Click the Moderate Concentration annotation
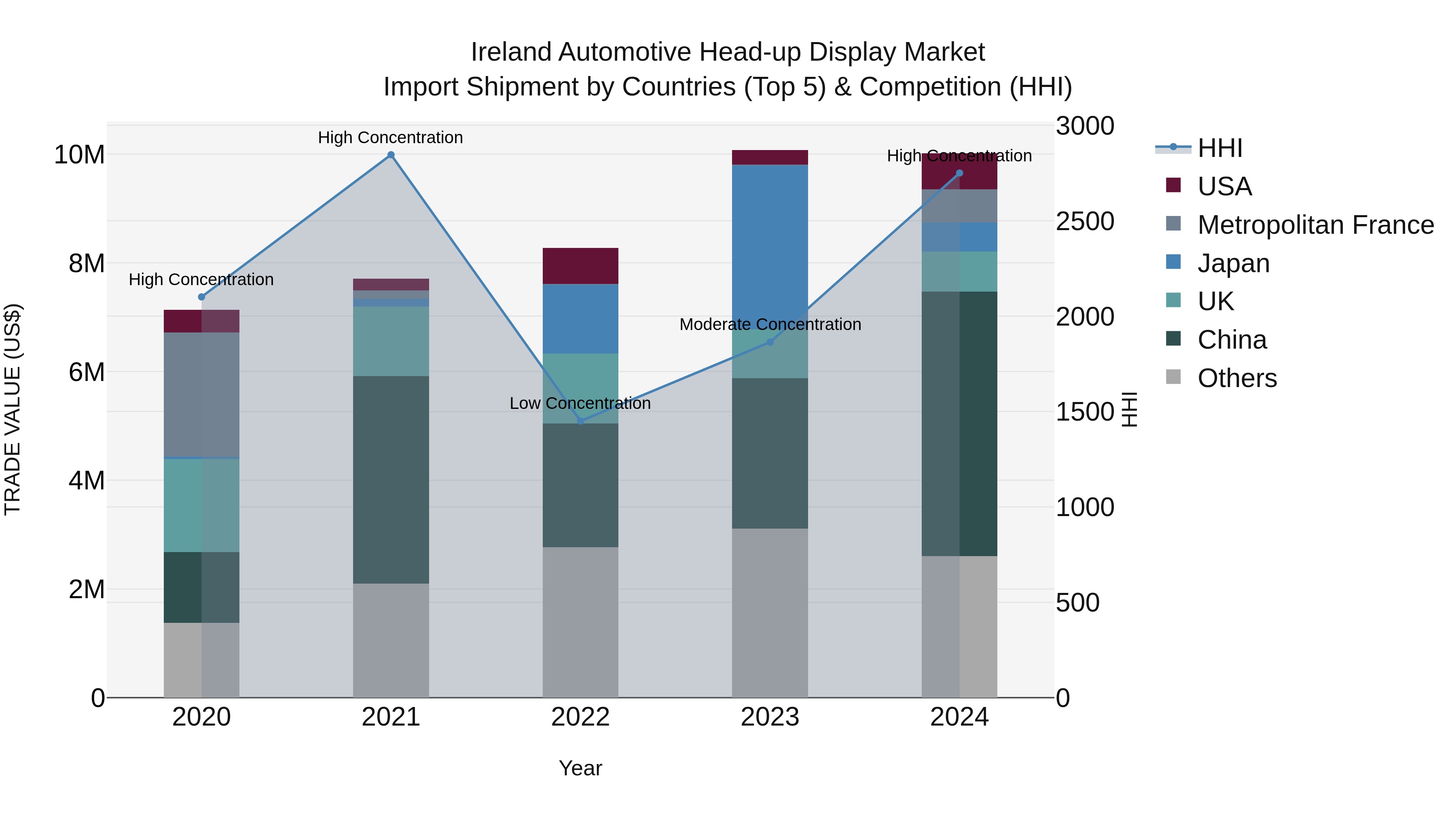 770,324
